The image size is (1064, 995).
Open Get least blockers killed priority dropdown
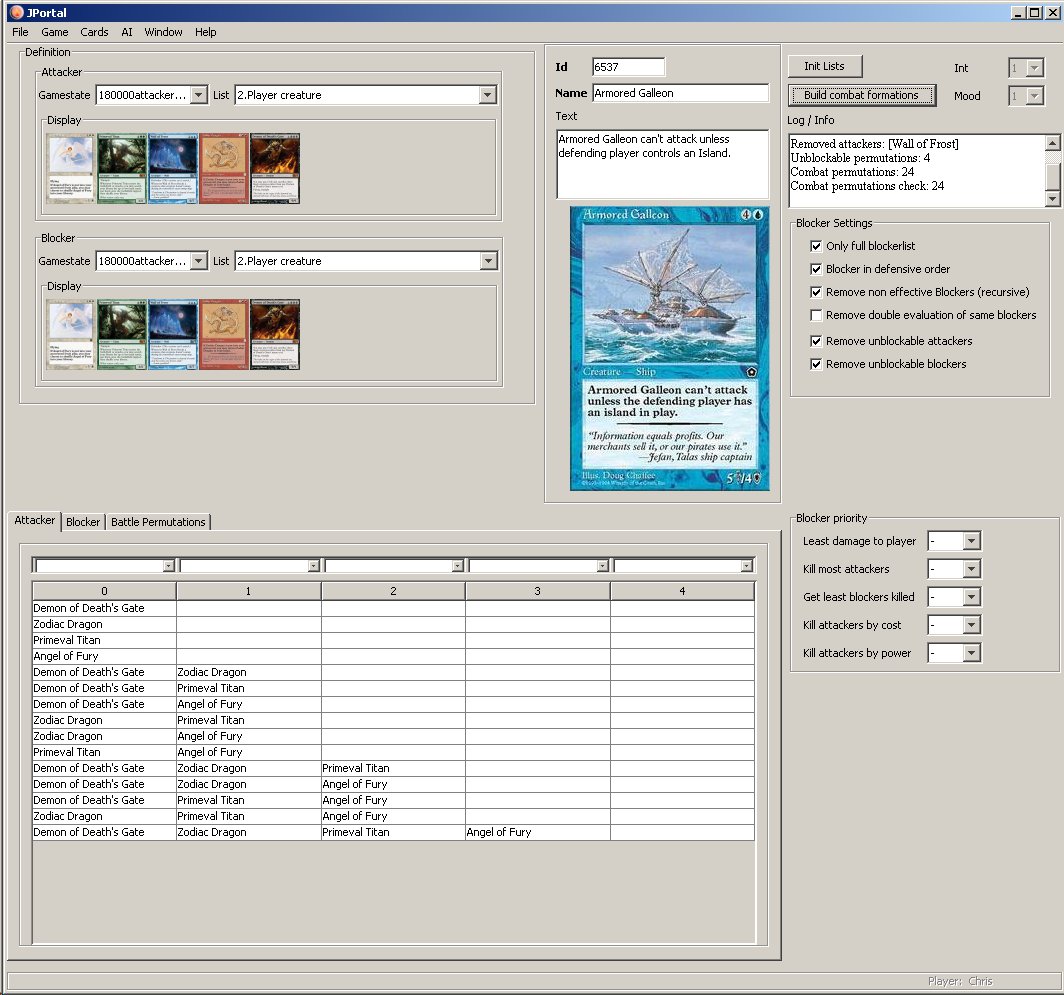click(972, 597)
